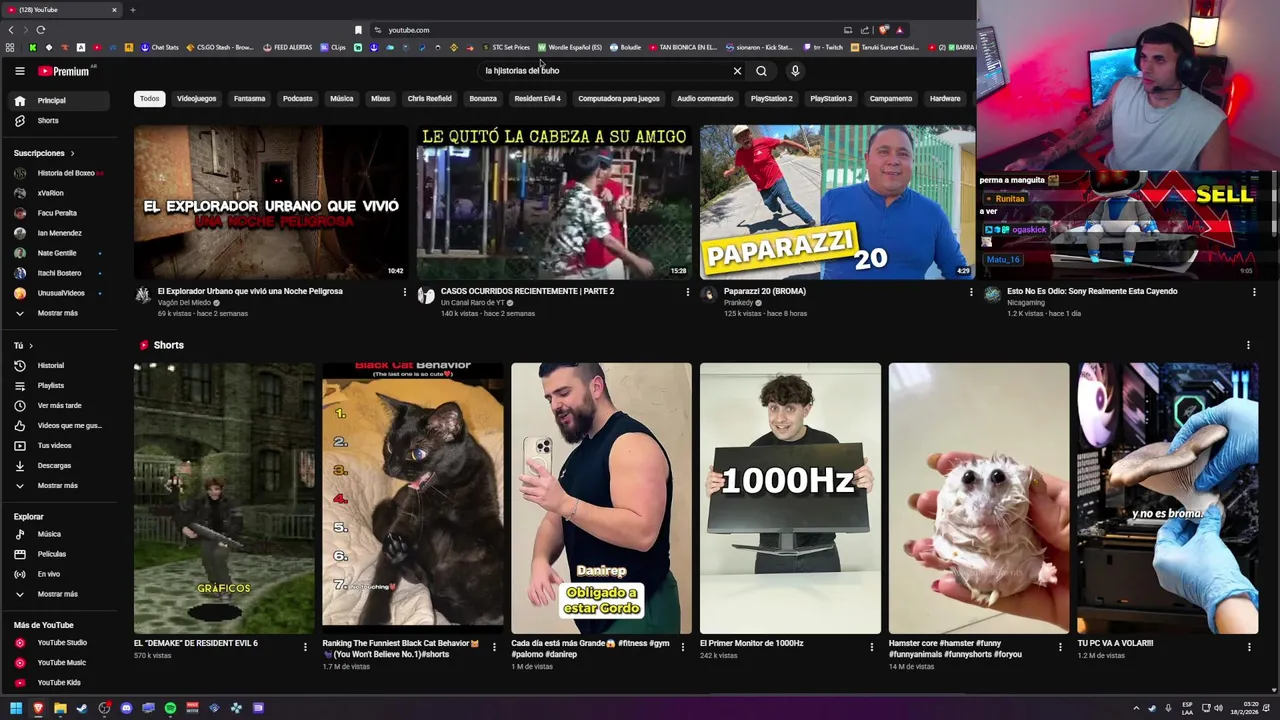Open options for El Primer Monitor 1000Hz short
Viewport: 1280px width, 720px height.
[x=871, y=647]
